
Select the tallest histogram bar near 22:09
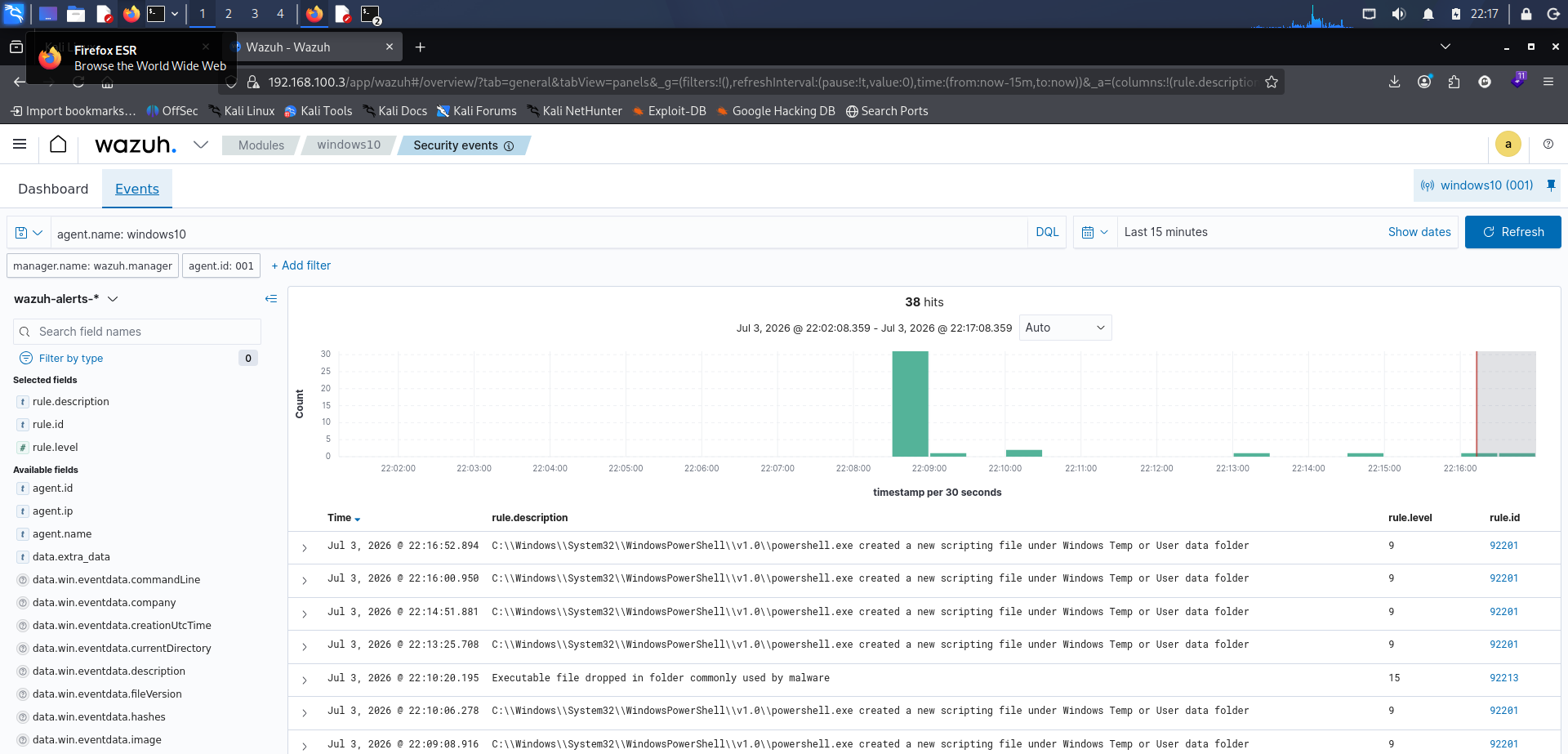[910, 404]
